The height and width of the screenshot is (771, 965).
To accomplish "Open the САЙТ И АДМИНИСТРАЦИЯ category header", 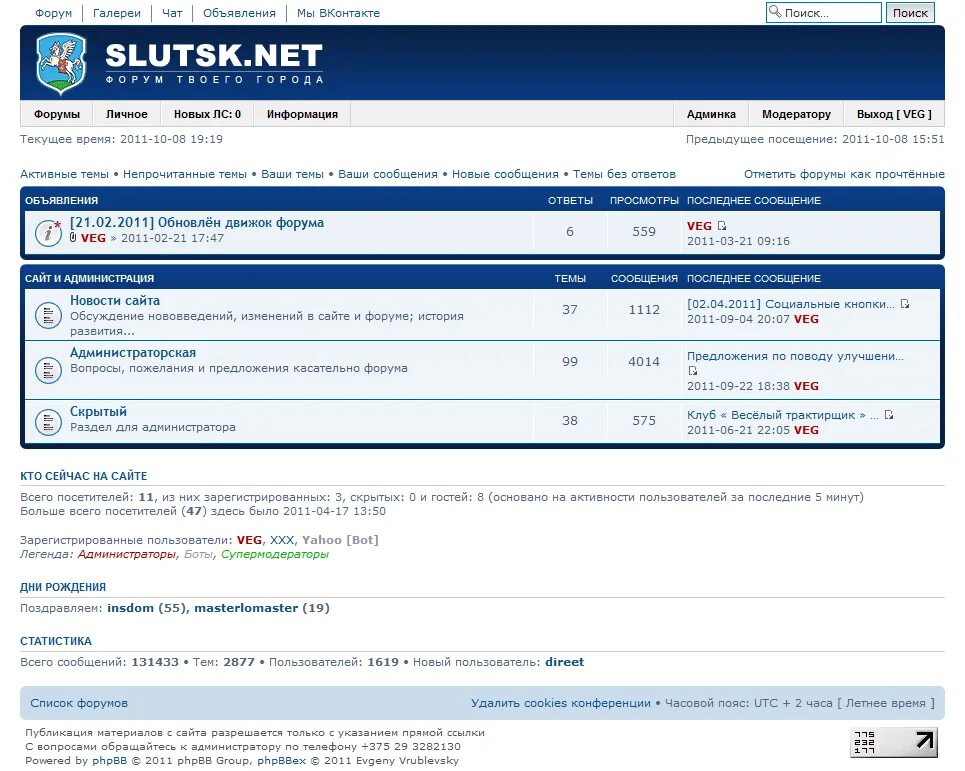I will point(89,278).
